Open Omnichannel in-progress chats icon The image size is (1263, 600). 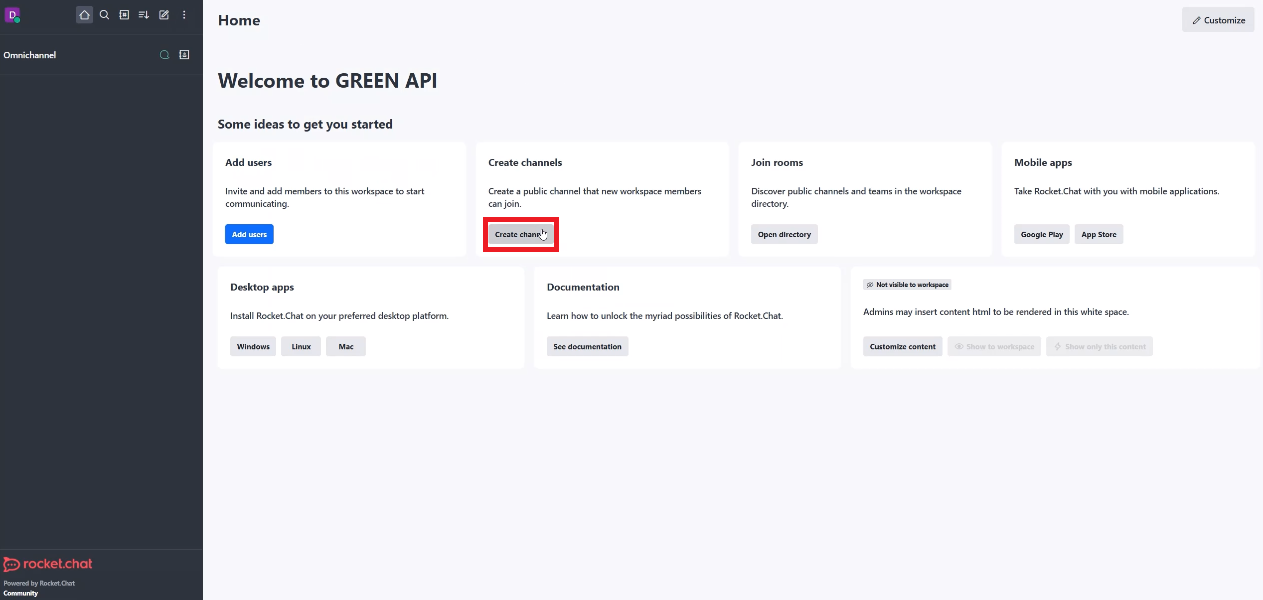click(164, 55)
